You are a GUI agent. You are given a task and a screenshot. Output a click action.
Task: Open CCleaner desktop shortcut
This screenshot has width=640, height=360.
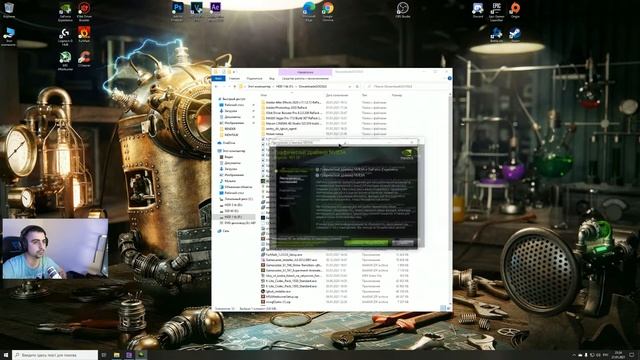(x=84, y=59)
